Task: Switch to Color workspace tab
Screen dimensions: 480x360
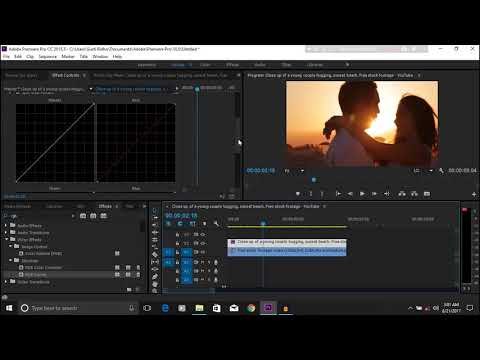Action: coord(205,65)
